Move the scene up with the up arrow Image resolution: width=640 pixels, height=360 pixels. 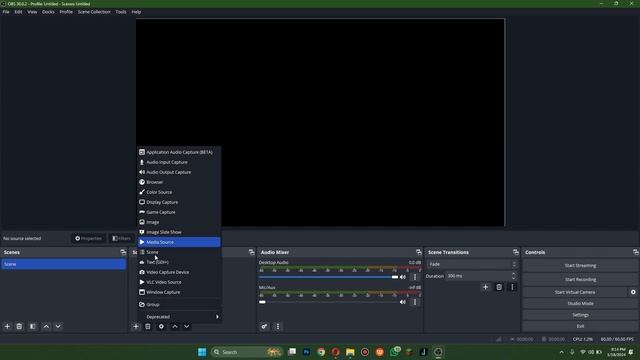click(46, 327)
